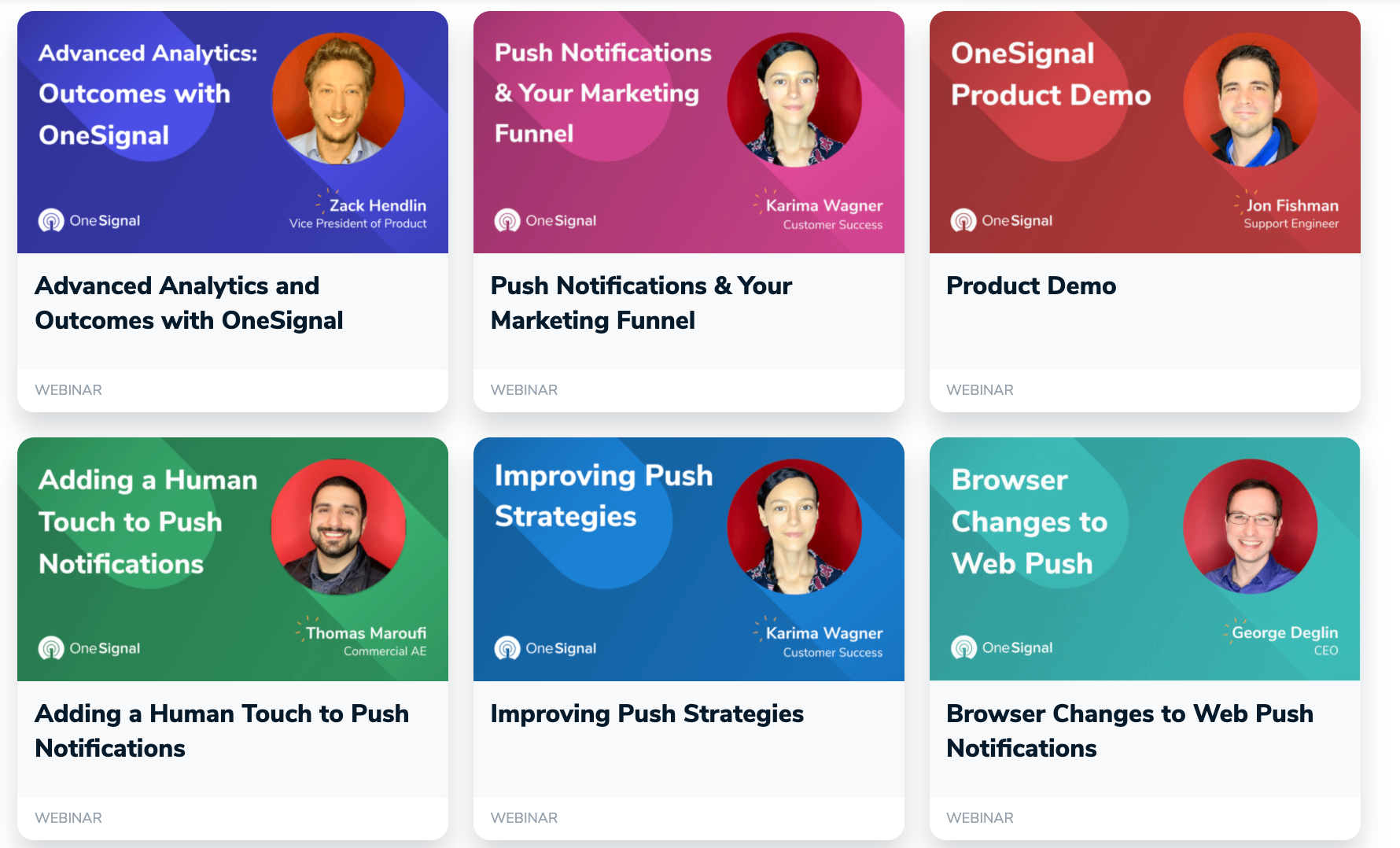This screenshot has height=848, width=1400.
Task: Click George Deglin's circular portrait
Action: coord(1251,526)
